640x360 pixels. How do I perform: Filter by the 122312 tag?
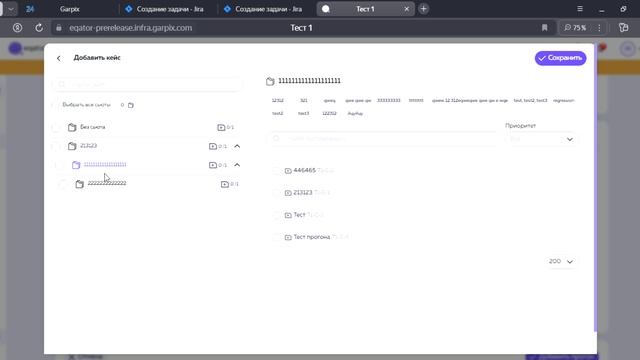[329, 113]
